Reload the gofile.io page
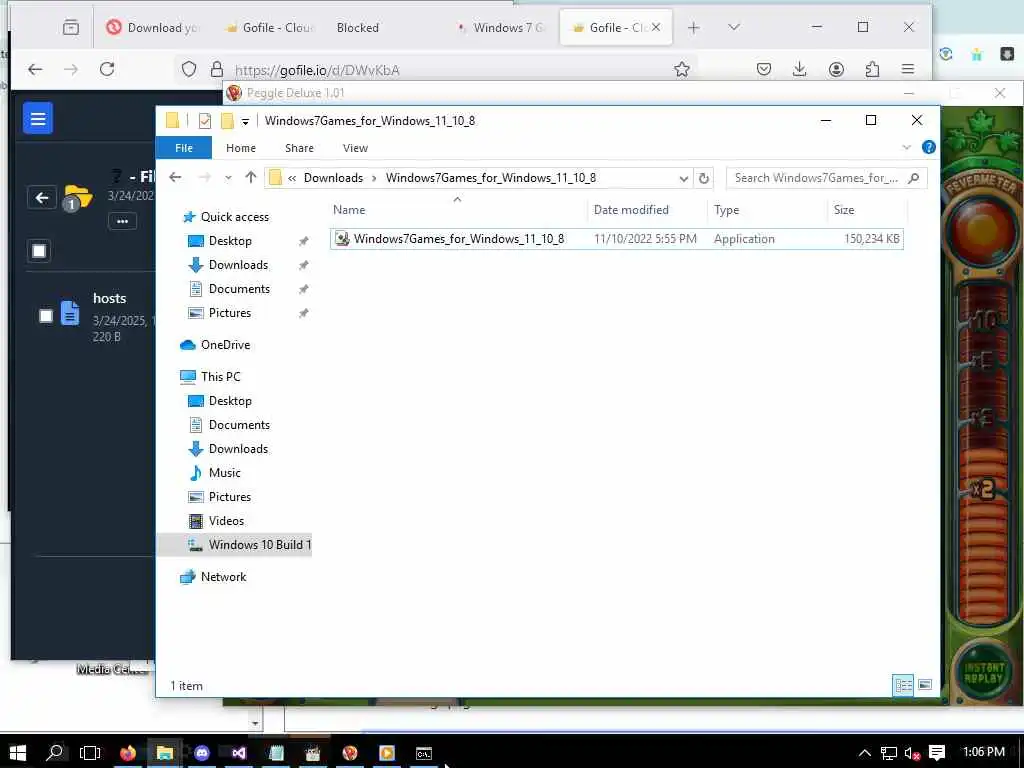Viewport: 1024px width, 768px height. tap(107, 69)
